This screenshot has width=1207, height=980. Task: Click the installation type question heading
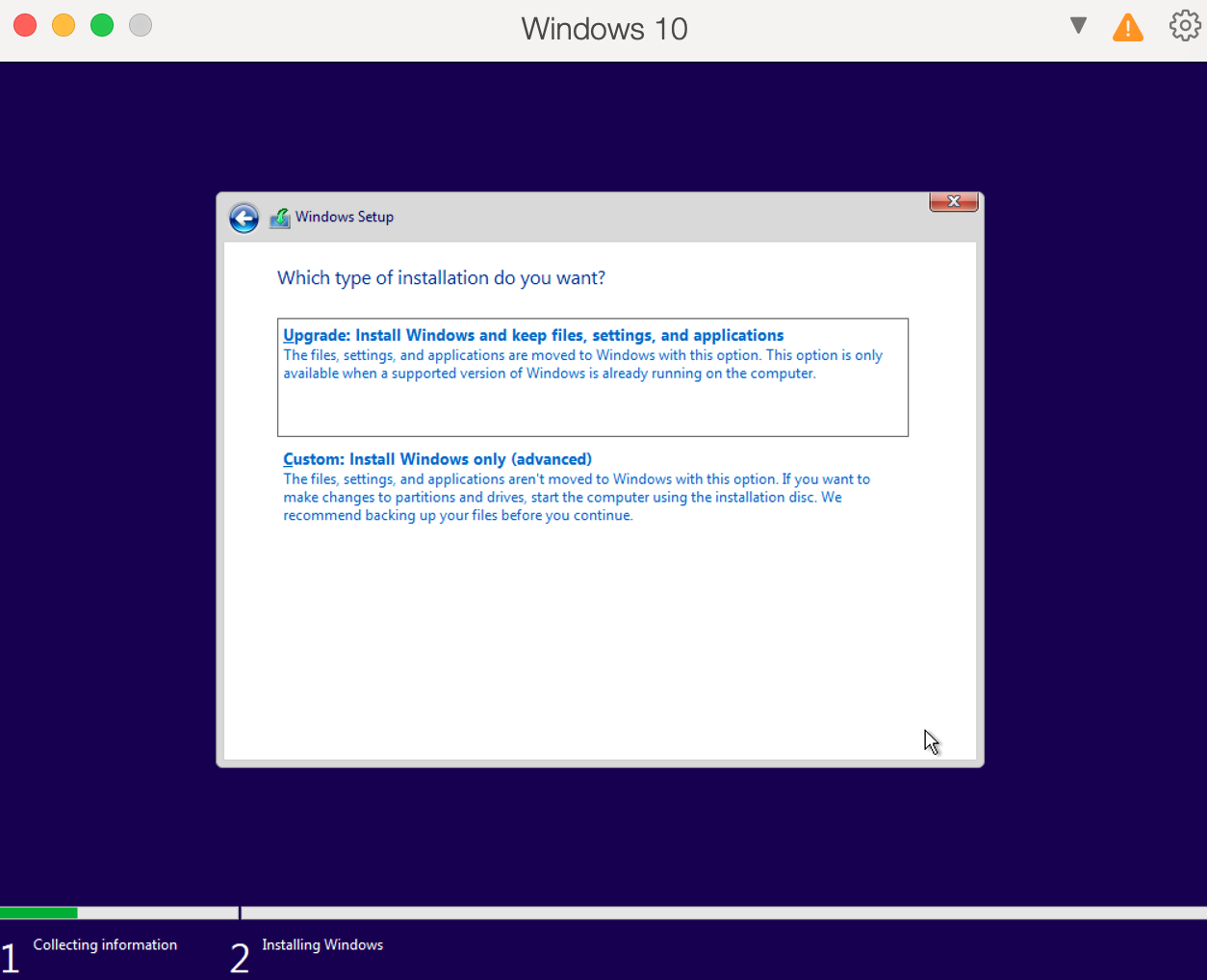click(441, 278)
